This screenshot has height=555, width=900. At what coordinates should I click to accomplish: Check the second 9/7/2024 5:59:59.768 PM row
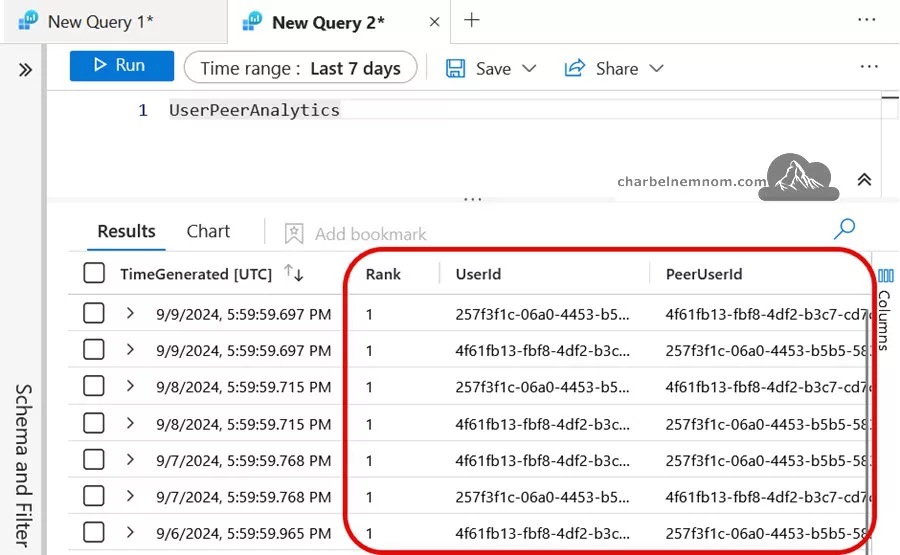point(94,496)
